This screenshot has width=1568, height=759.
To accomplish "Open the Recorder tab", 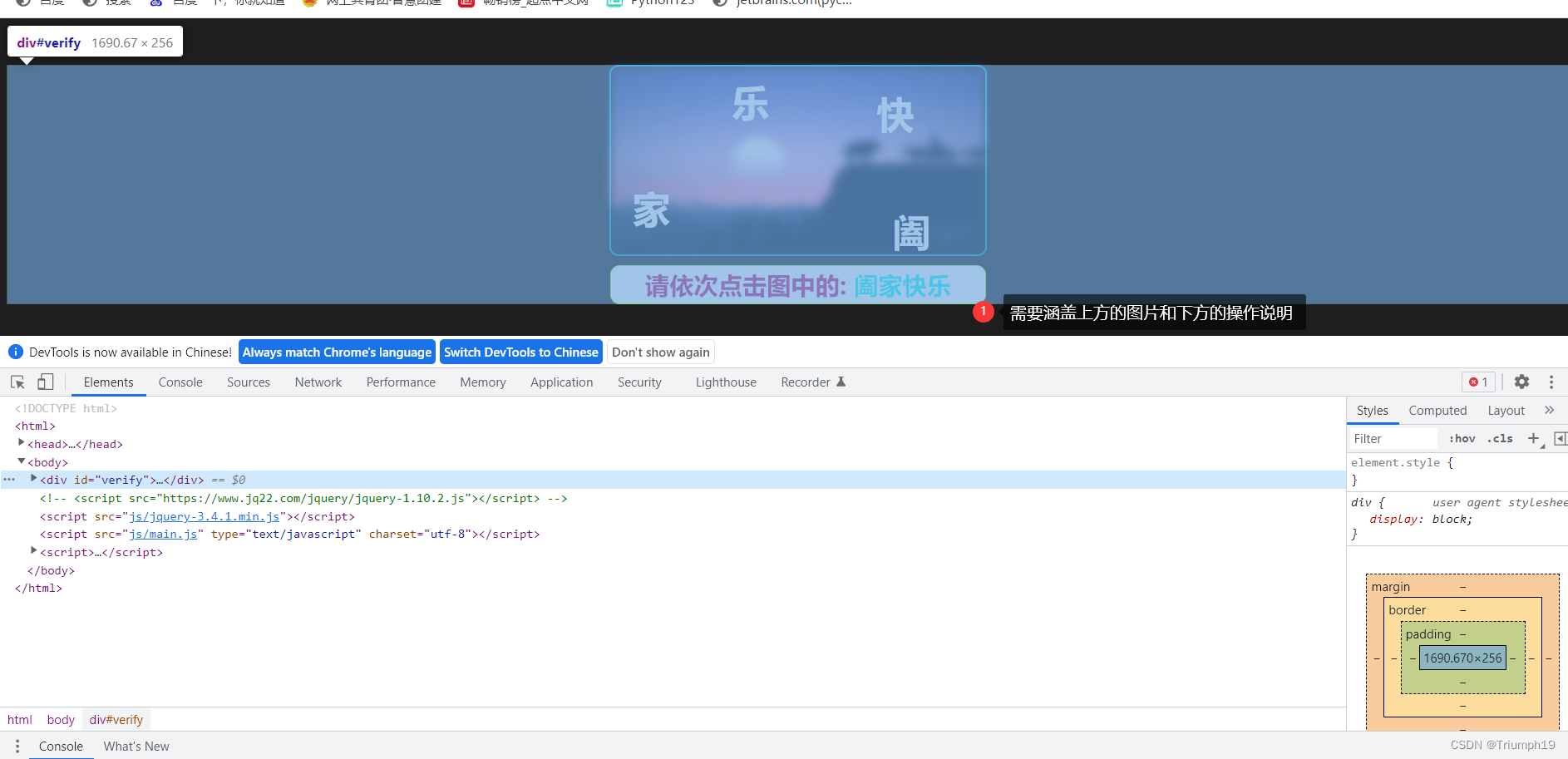I will (x=812, y=382).
